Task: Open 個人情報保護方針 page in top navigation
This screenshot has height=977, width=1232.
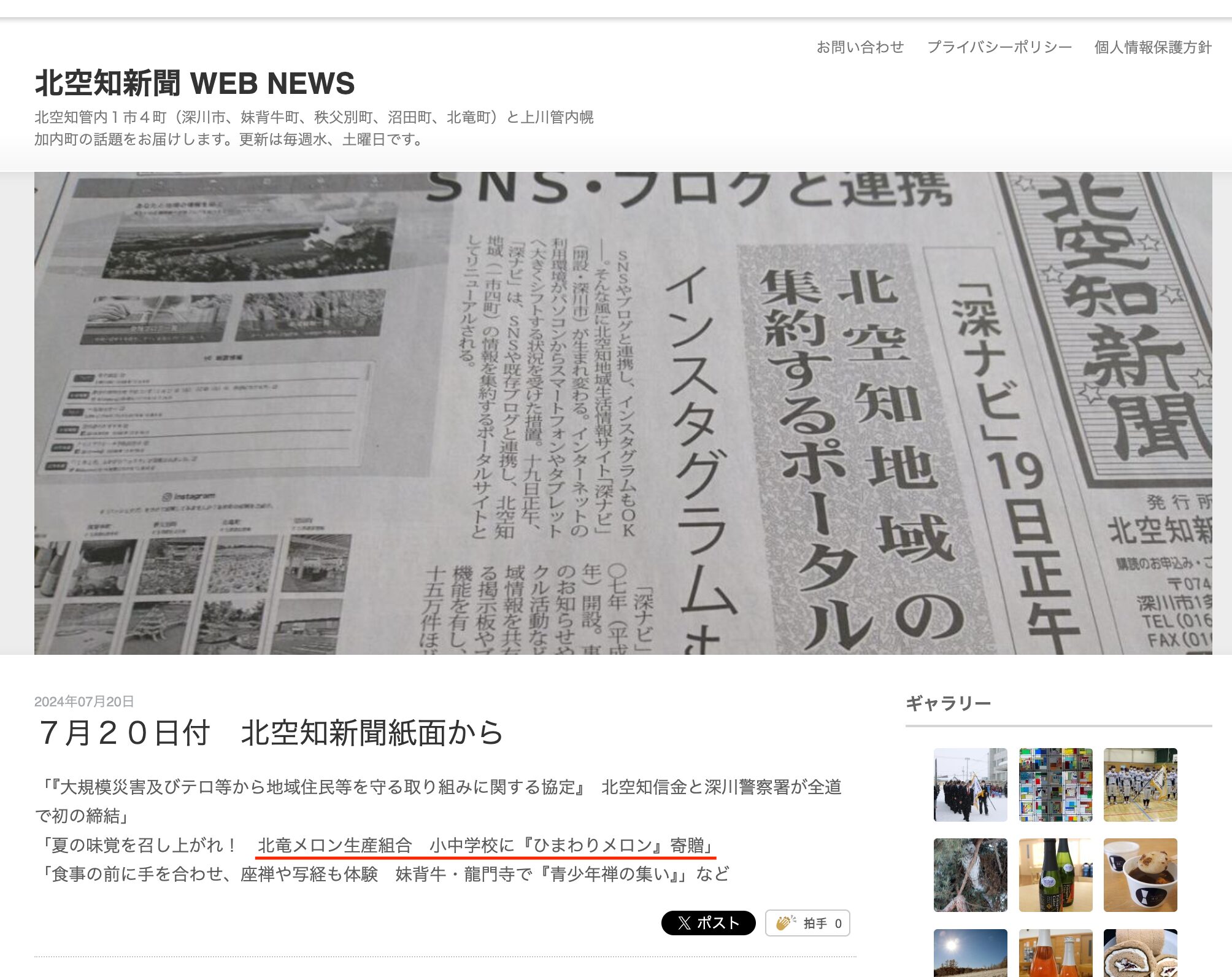Action: (1152, 47)
